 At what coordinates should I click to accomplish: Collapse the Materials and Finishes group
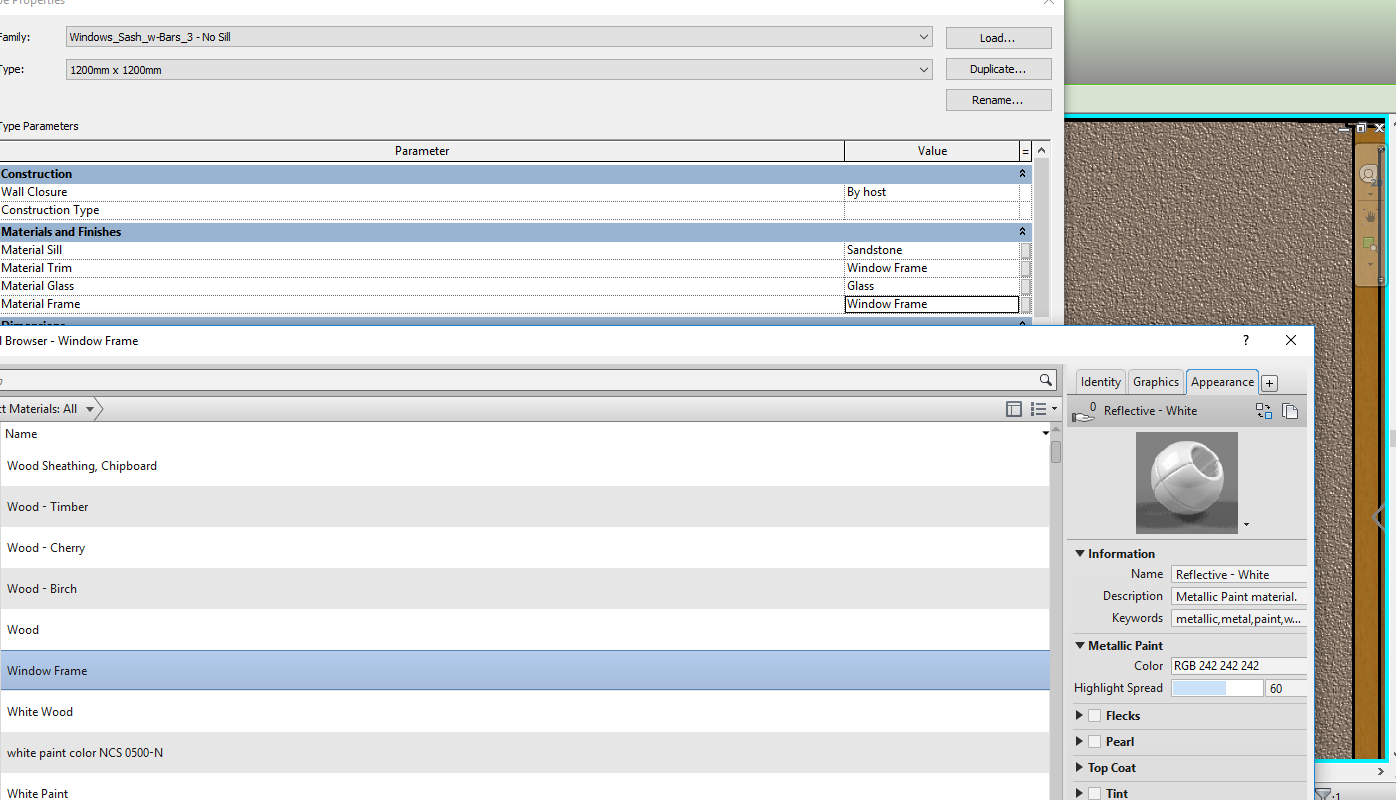(1022, 232)
